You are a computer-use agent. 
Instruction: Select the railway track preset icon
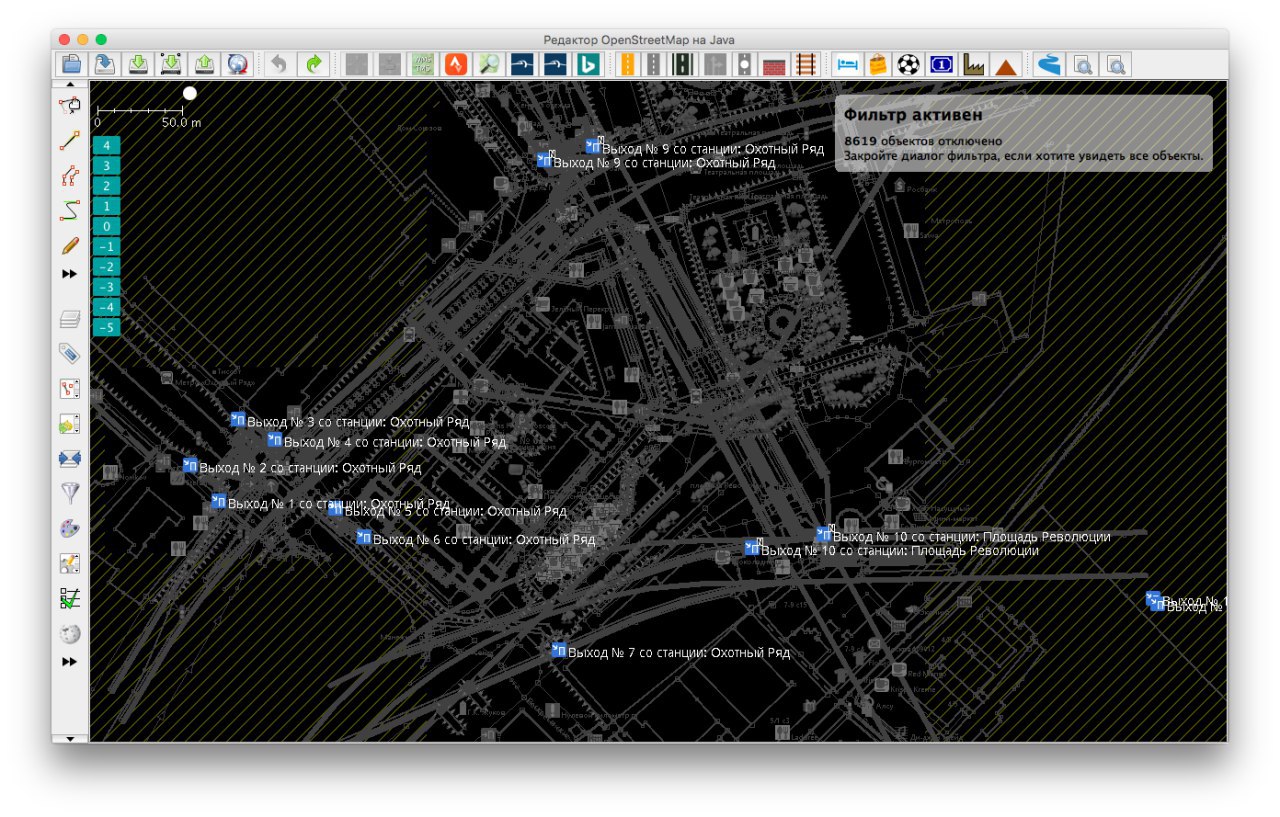pos(805,65)
